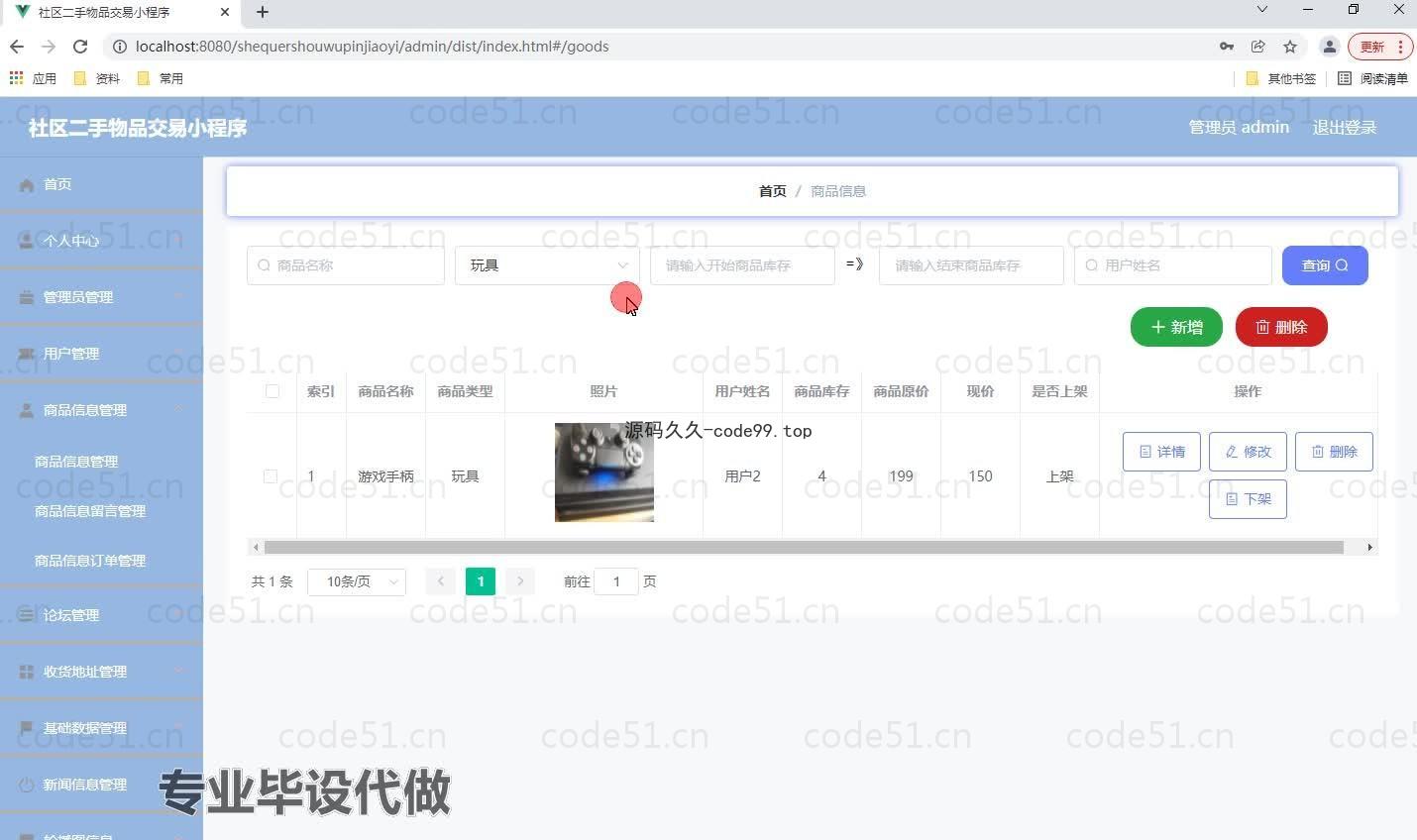
Task: Click the 首页 breadcrumb link
Action: [x=772, y=191]
